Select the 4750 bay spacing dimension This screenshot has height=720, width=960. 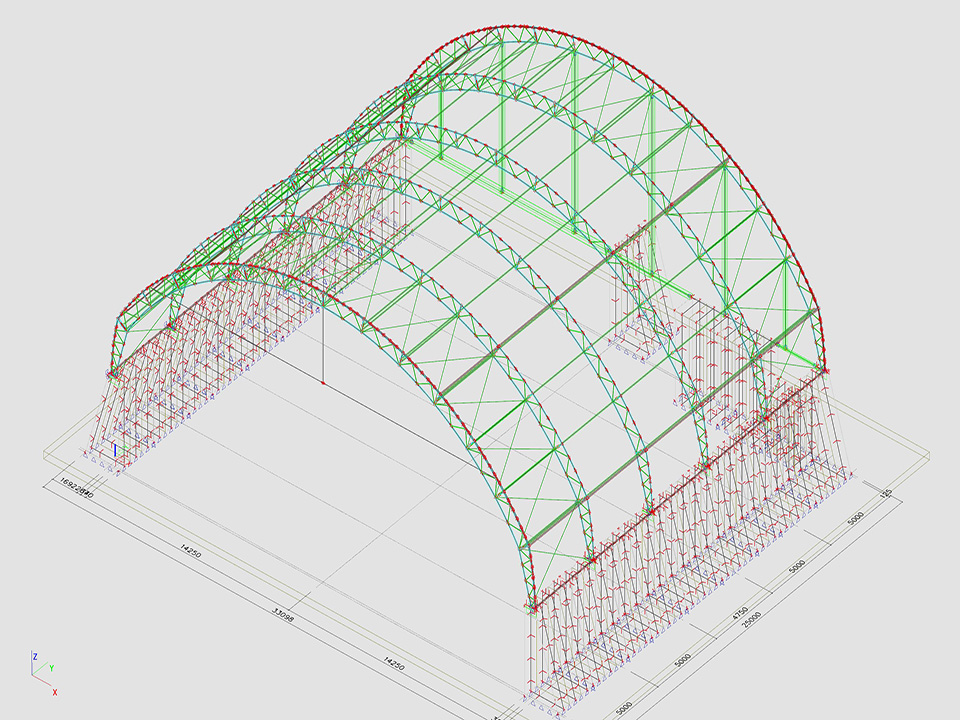740,612
